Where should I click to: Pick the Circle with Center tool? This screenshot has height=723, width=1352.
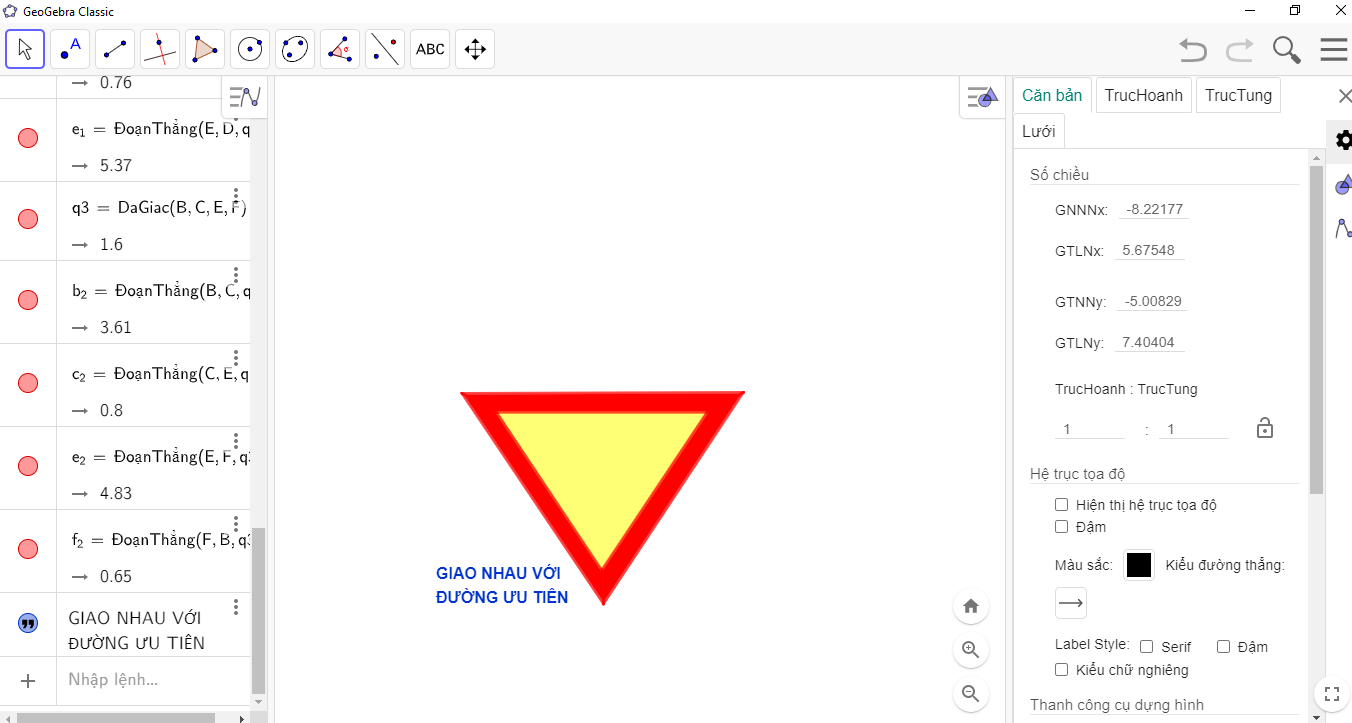[x=250, y=49]
